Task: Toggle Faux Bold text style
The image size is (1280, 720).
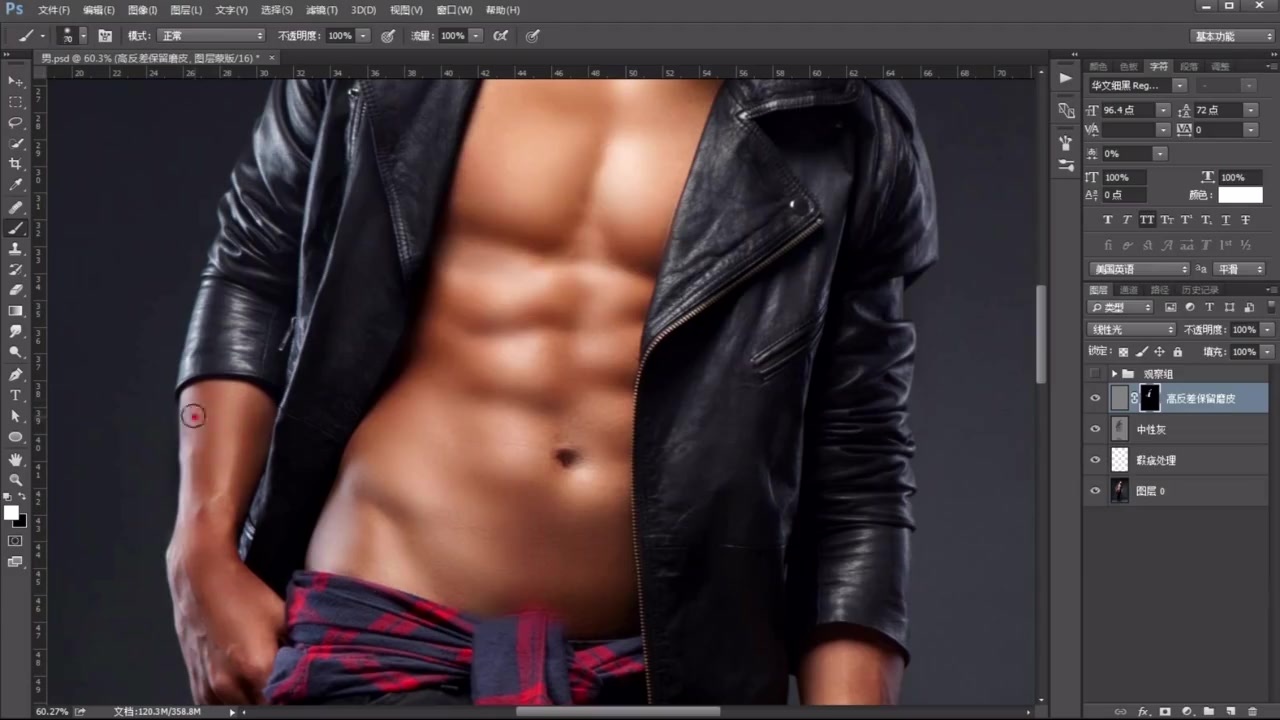Action: [x=1107, y=220]
